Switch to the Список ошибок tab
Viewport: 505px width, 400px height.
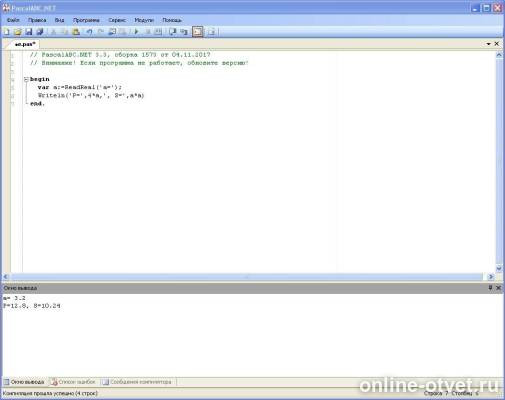[x=73, y=382]
